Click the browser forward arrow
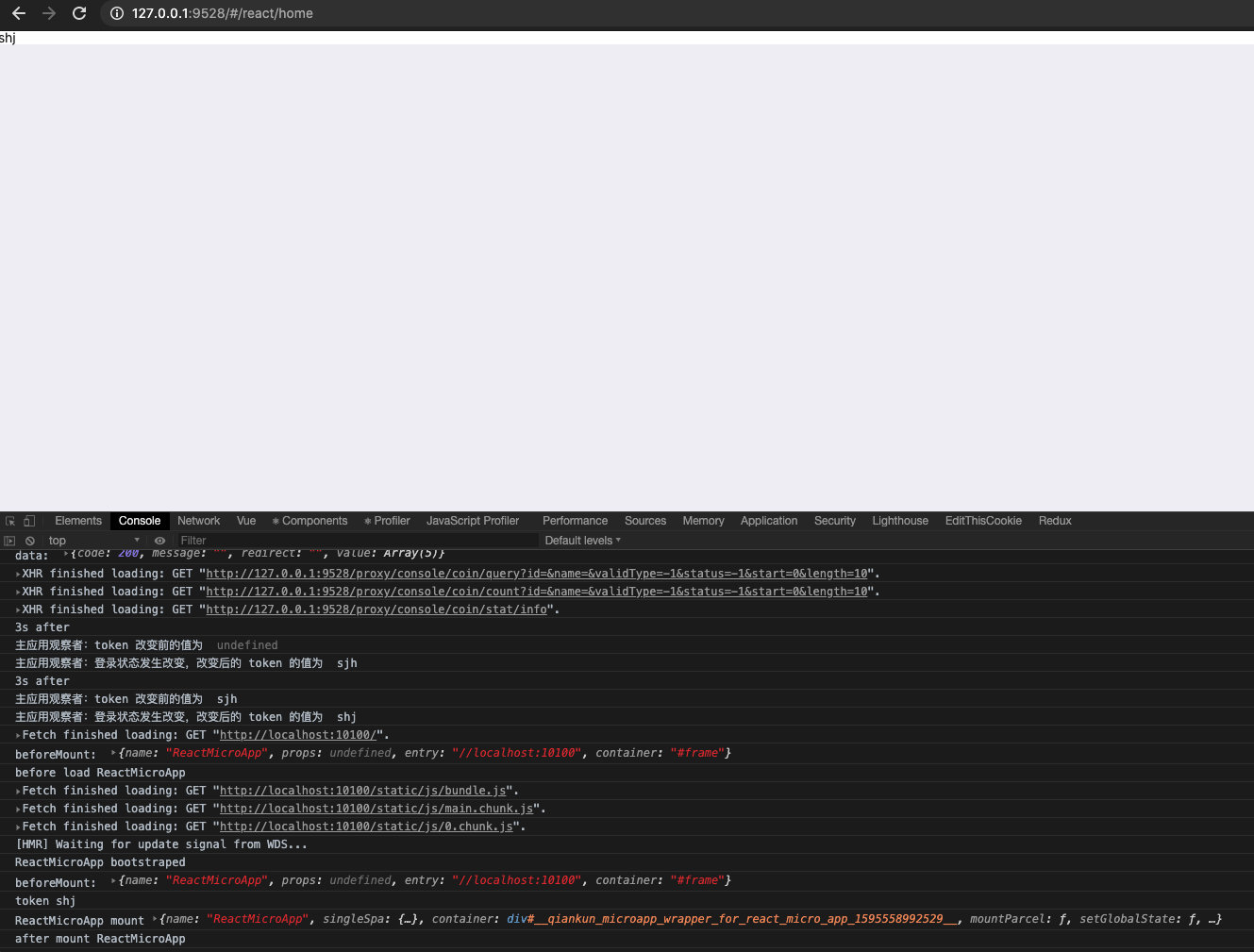1254x952 pixels. coord(49,13)
